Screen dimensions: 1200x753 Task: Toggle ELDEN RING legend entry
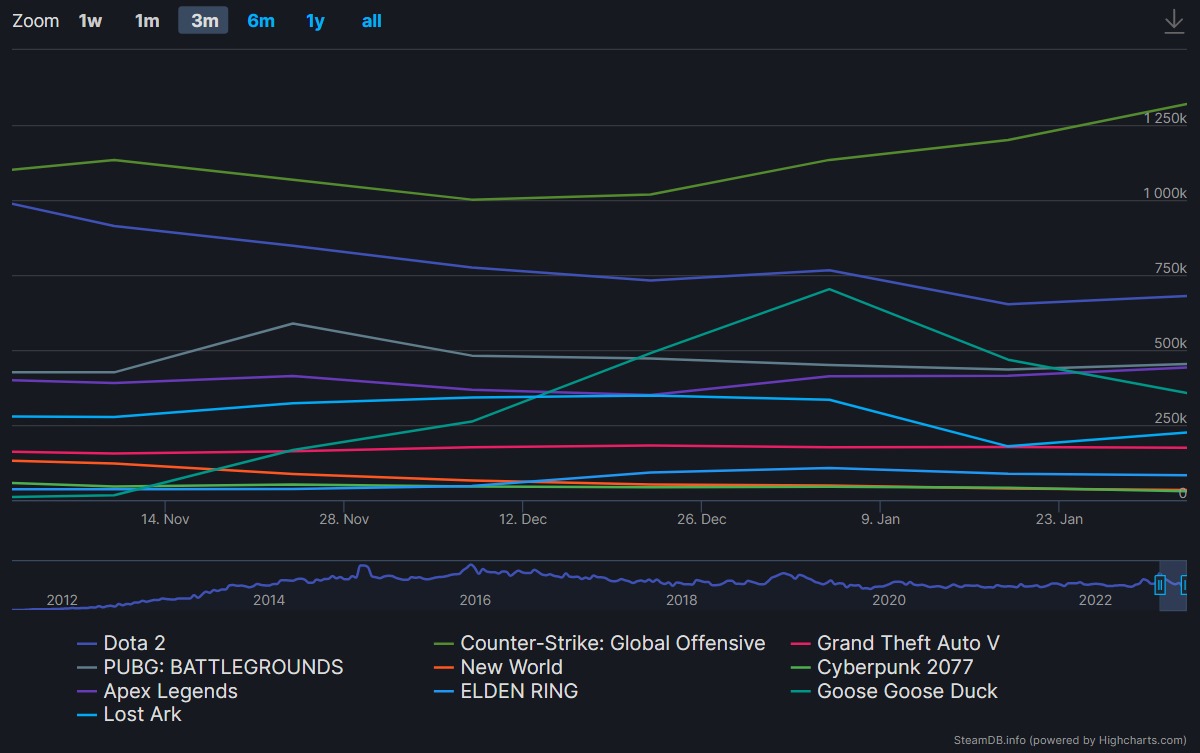[x=506, y=691]
